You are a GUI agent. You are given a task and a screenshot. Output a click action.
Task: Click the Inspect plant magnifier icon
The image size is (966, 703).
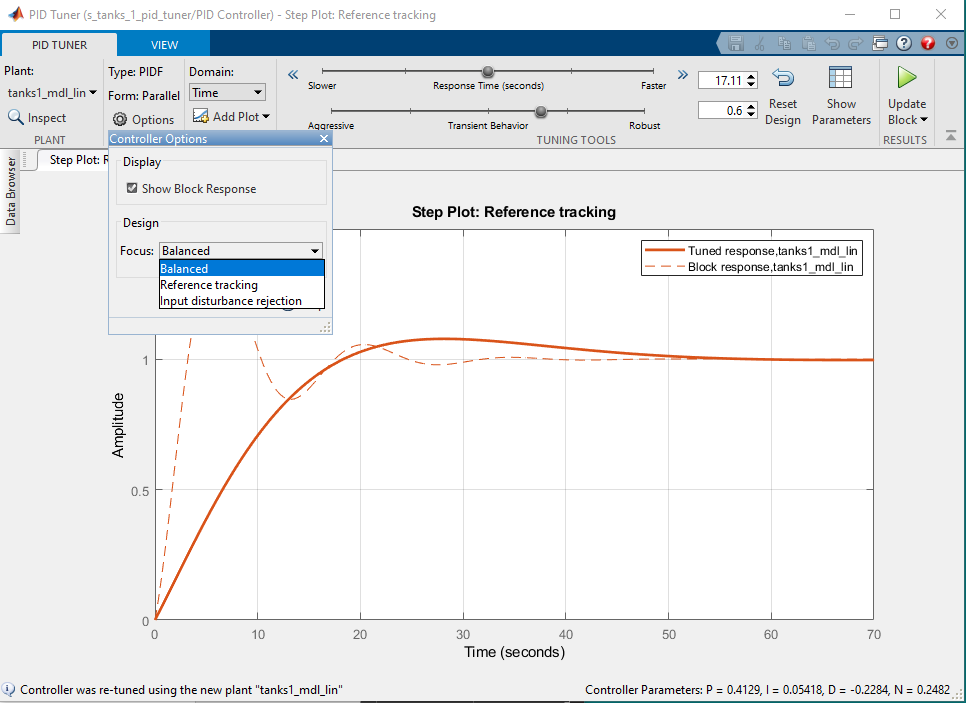click(16, 117)
